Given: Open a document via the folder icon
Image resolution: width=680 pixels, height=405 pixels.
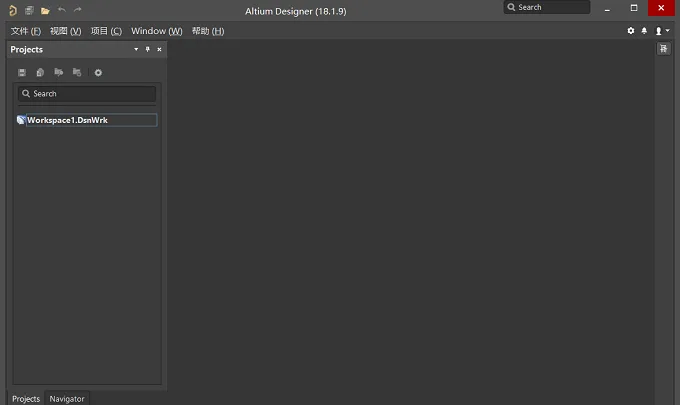Looking at the screenshot, I should pyautogui.click(x=45, y=10).
